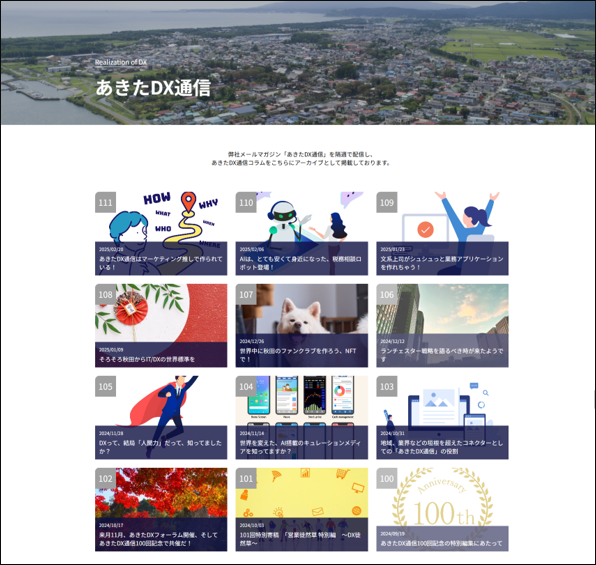Click the 111 number badge

(x=105, y=202)
